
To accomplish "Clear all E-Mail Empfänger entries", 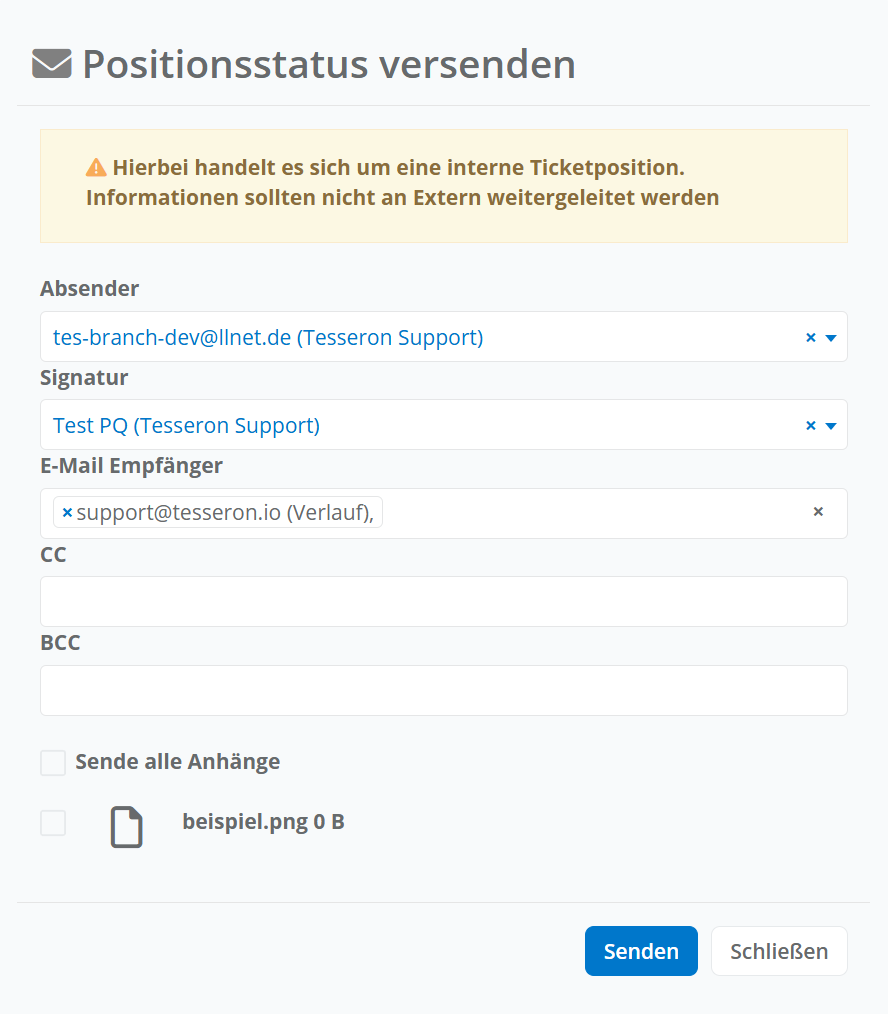I will pos(818,512).
